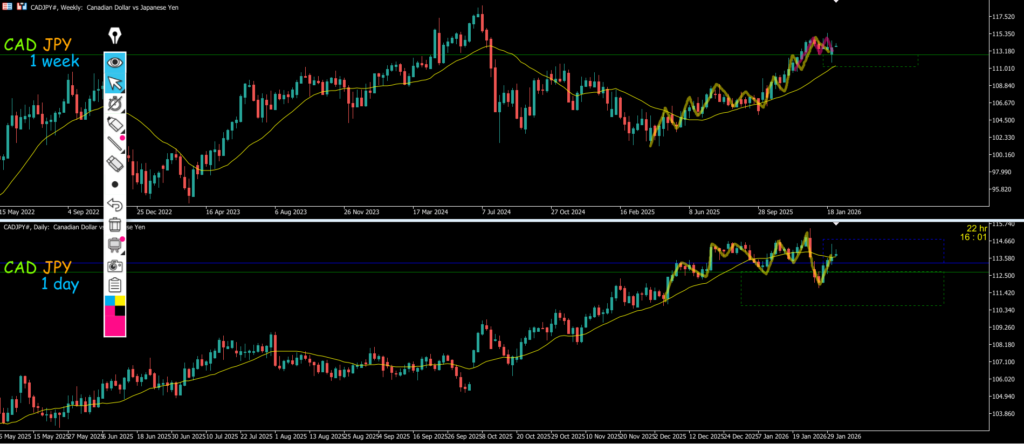The image size is (1024, 444).
Task: Toggle the eye visibility button
Action: [x=115, y=61]
